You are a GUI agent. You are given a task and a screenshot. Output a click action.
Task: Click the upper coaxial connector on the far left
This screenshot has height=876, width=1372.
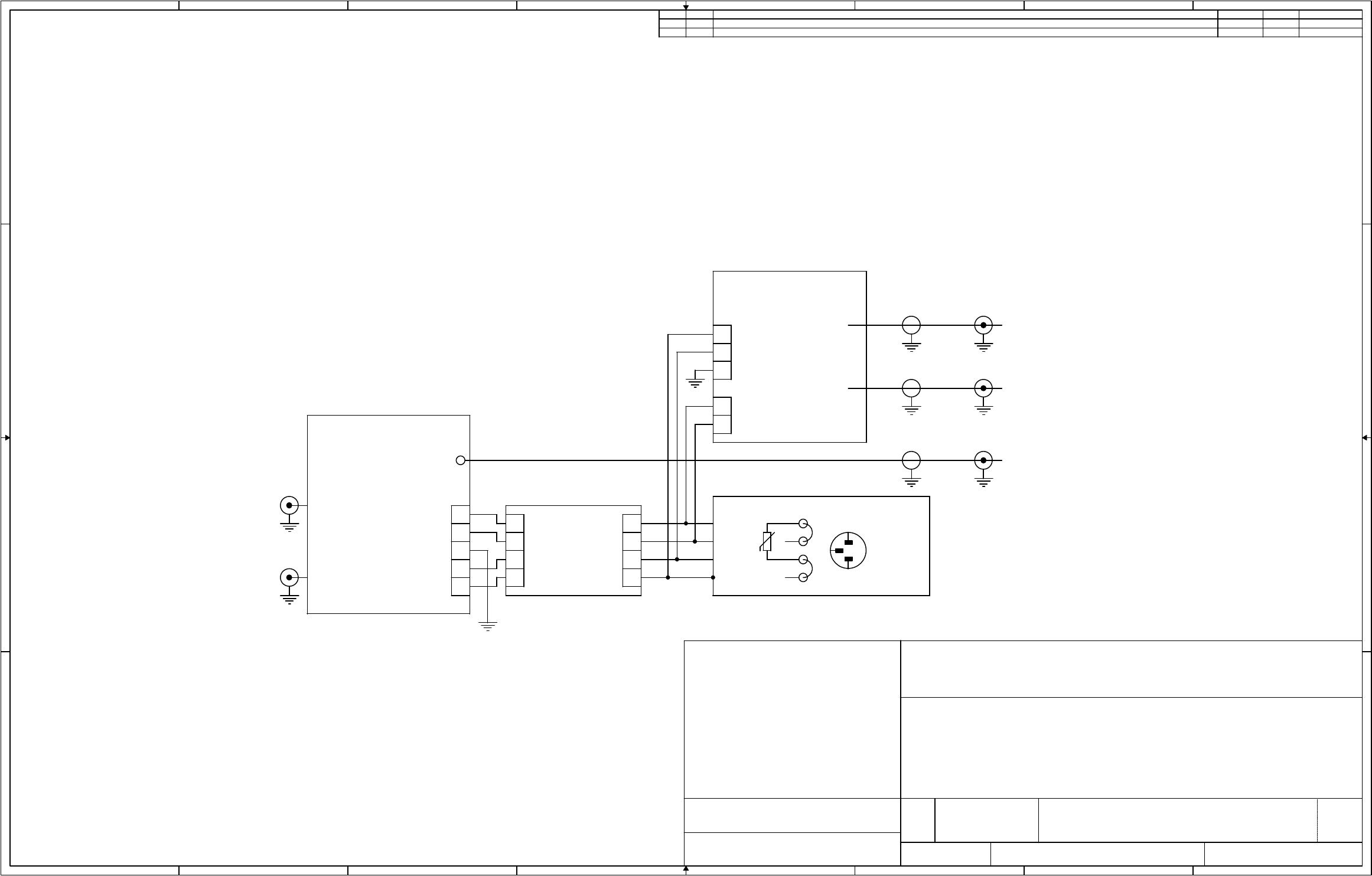(x=289, y=505)
